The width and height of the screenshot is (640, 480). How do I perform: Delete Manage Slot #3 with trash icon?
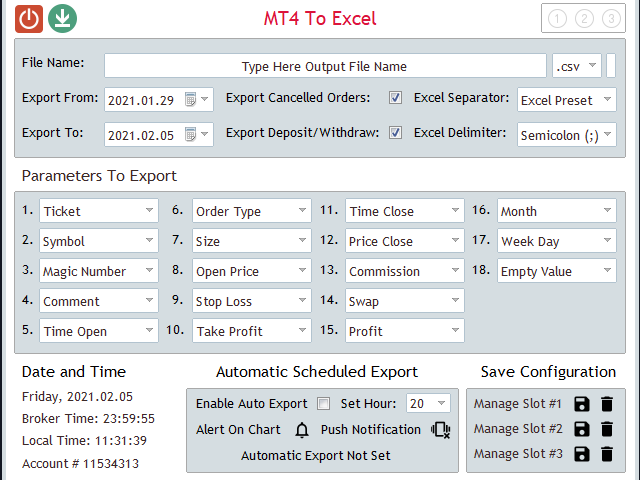coord(607,454)
